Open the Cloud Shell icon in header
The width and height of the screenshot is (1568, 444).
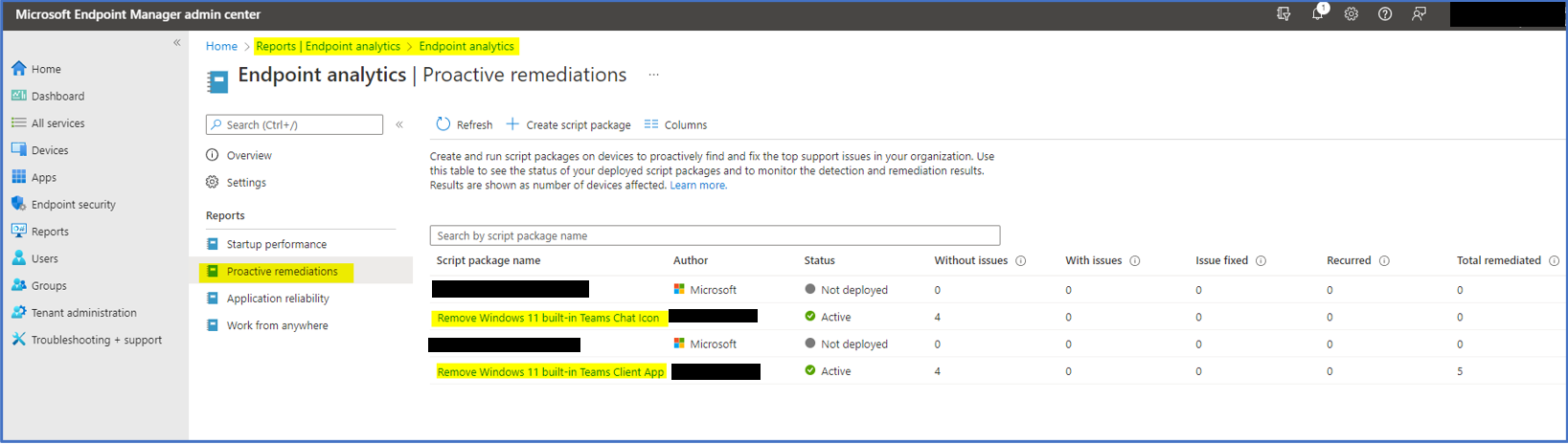coord(1284,14)
